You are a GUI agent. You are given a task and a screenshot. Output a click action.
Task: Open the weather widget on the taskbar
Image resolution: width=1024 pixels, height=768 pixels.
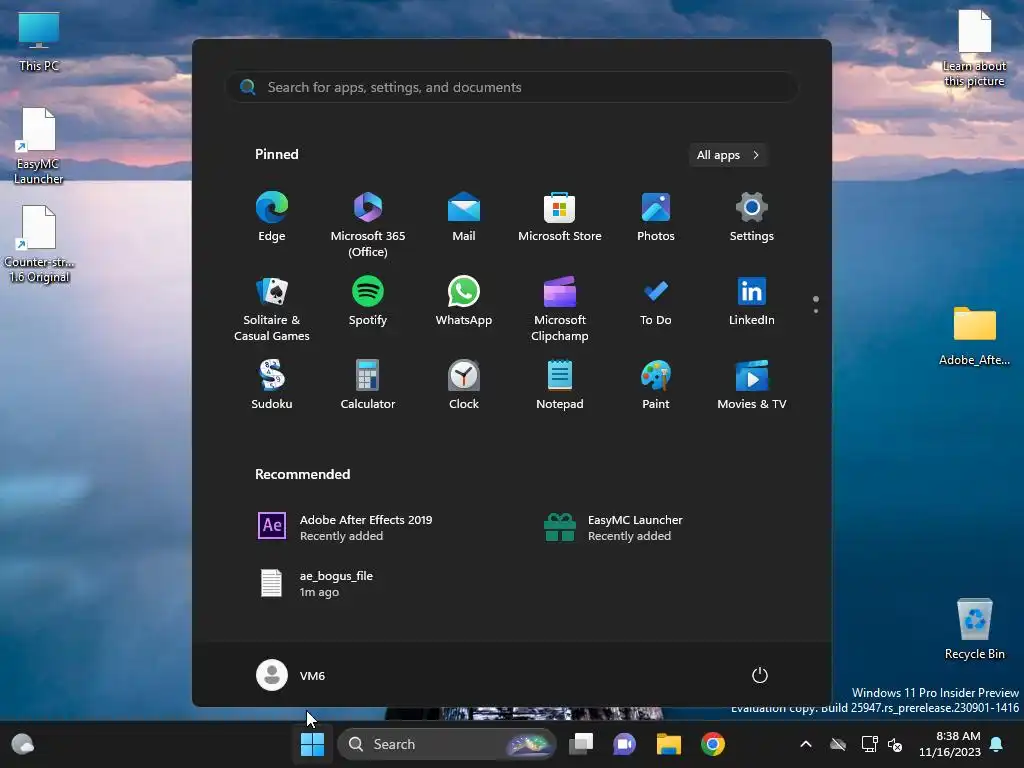pos(23,744)
